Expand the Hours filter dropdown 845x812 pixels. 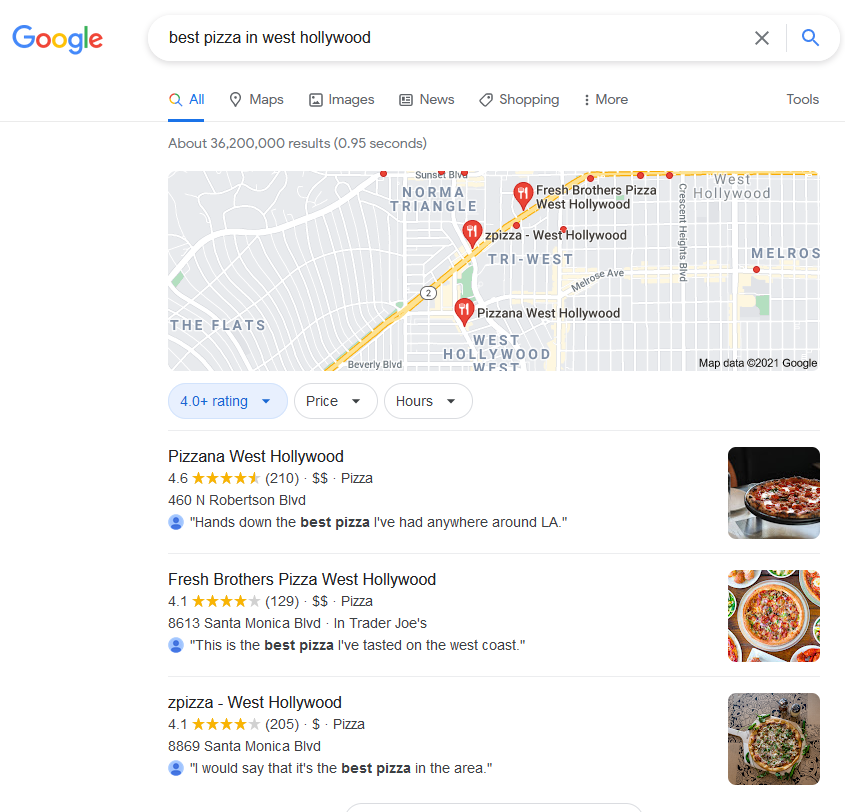click(x=428, y=401)
